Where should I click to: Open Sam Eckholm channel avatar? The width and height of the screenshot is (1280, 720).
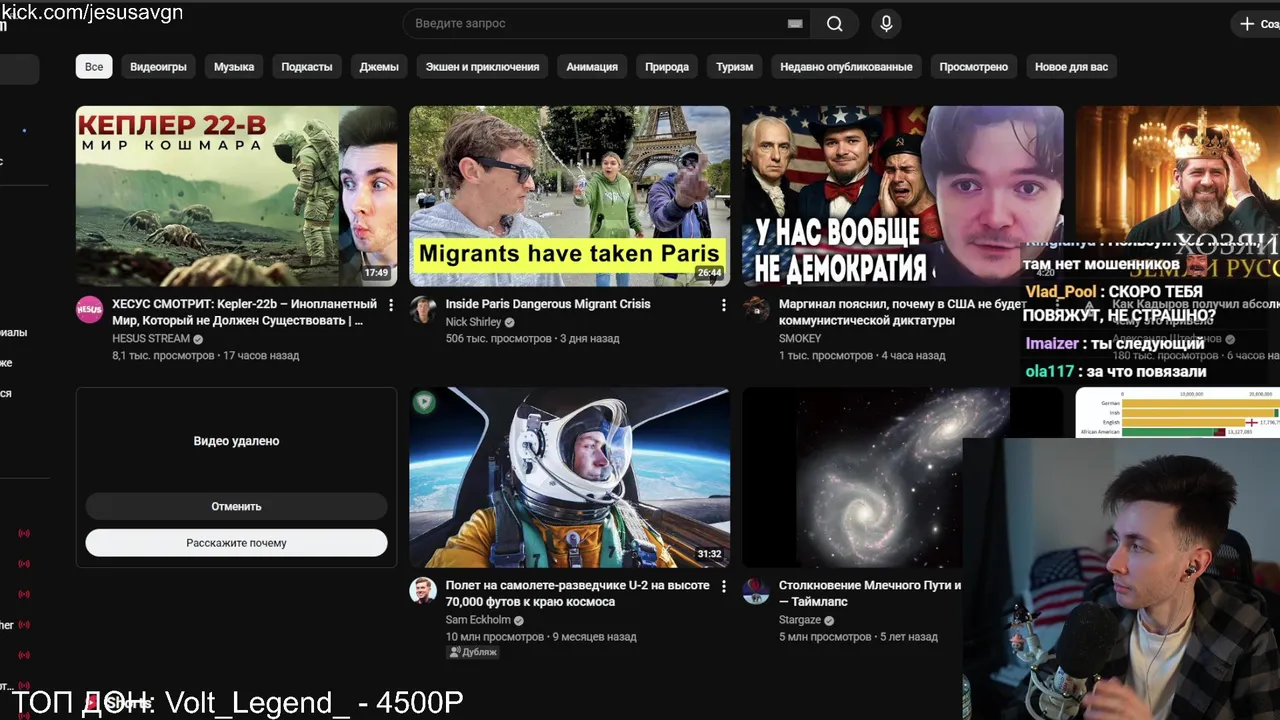click(423, 591)
